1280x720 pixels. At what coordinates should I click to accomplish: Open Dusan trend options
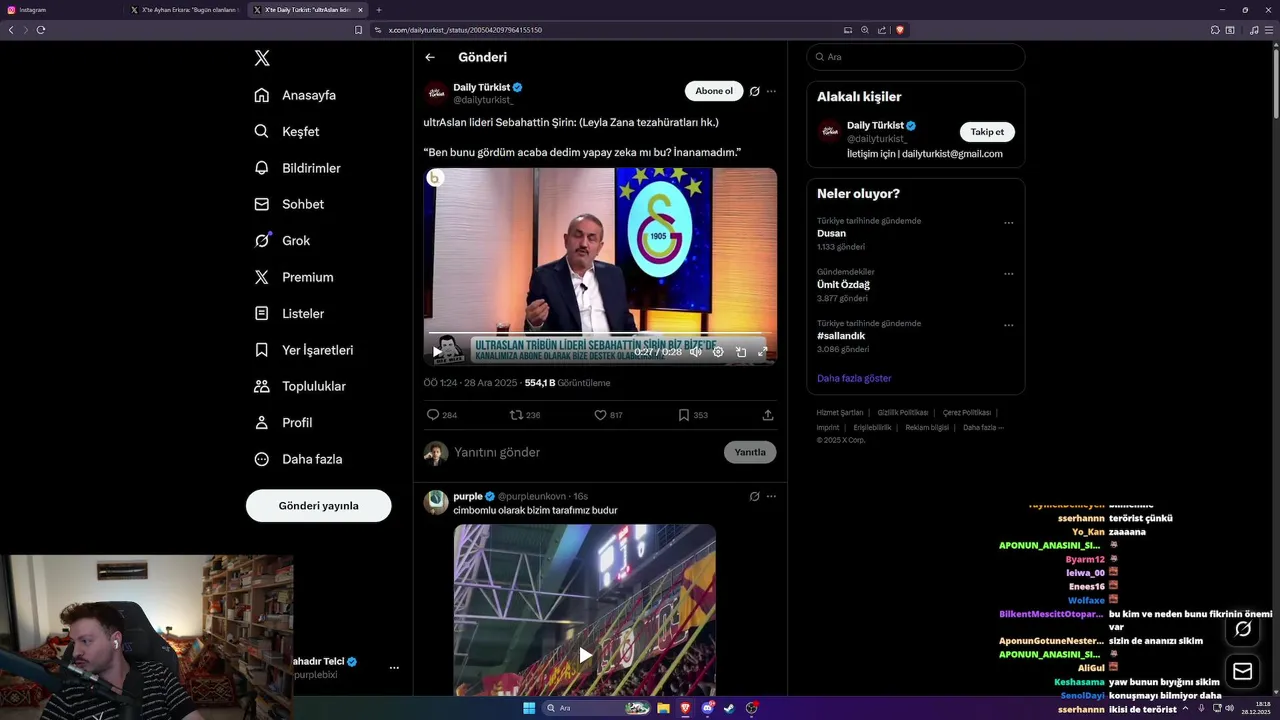(1008, 223)
